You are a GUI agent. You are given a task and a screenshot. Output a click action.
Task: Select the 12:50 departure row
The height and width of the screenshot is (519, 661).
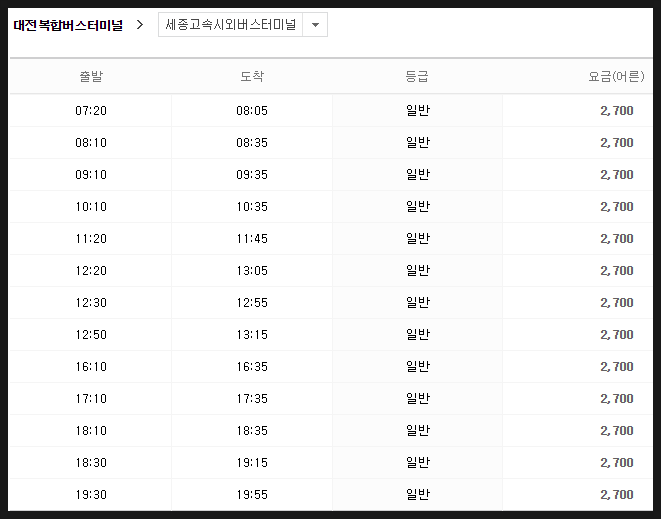click(331, 335)
